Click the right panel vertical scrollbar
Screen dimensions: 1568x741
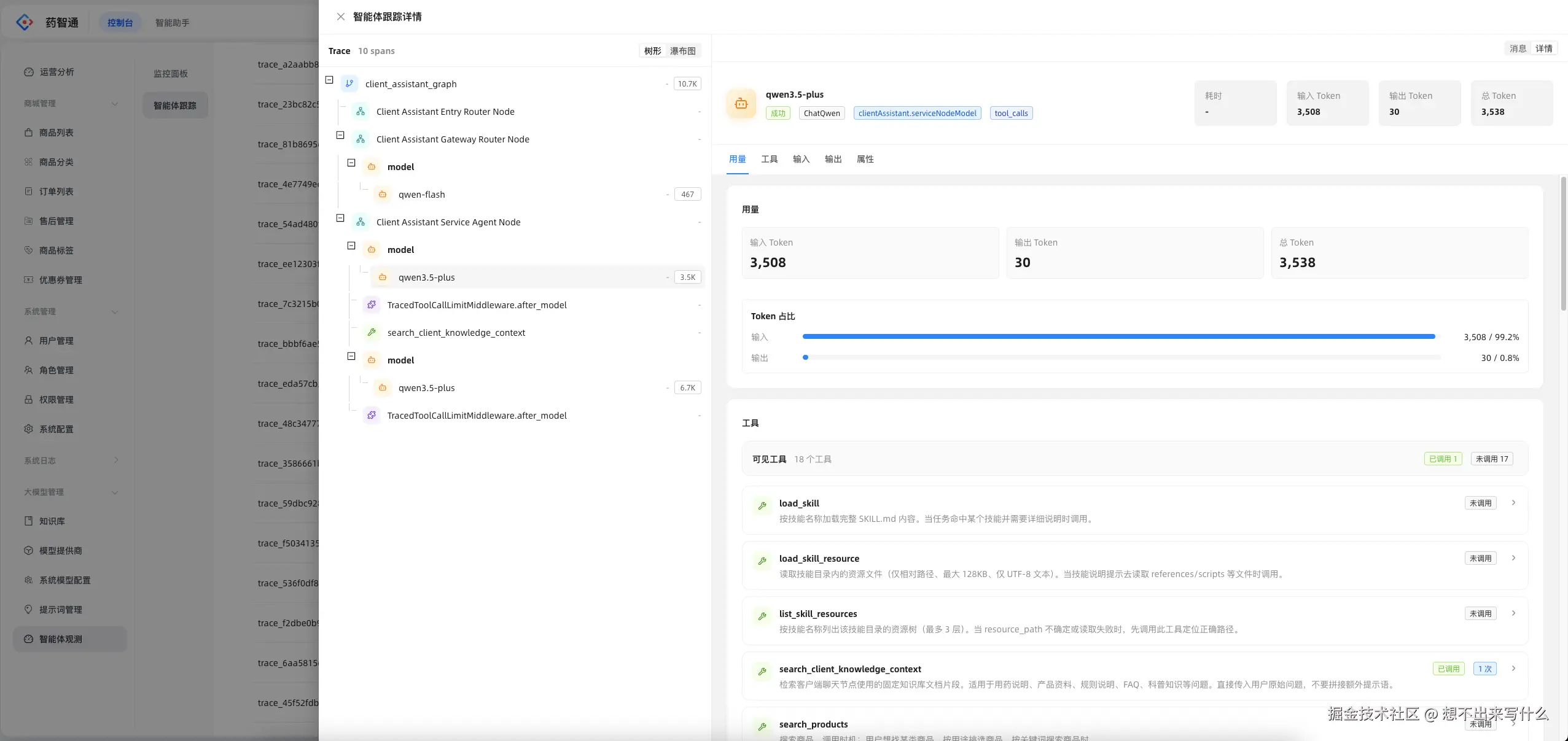click(x=1563, y=244)
